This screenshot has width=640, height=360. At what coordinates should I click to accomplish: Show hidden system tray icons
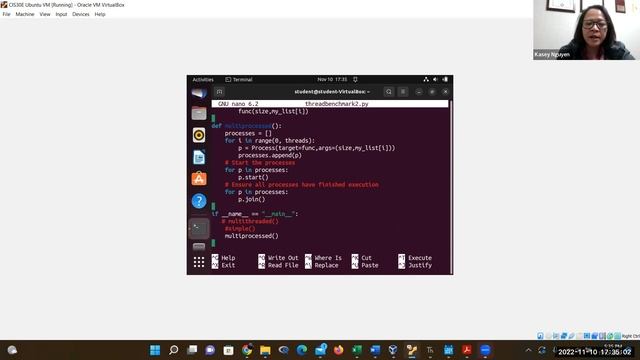click(x=529, y=350)
